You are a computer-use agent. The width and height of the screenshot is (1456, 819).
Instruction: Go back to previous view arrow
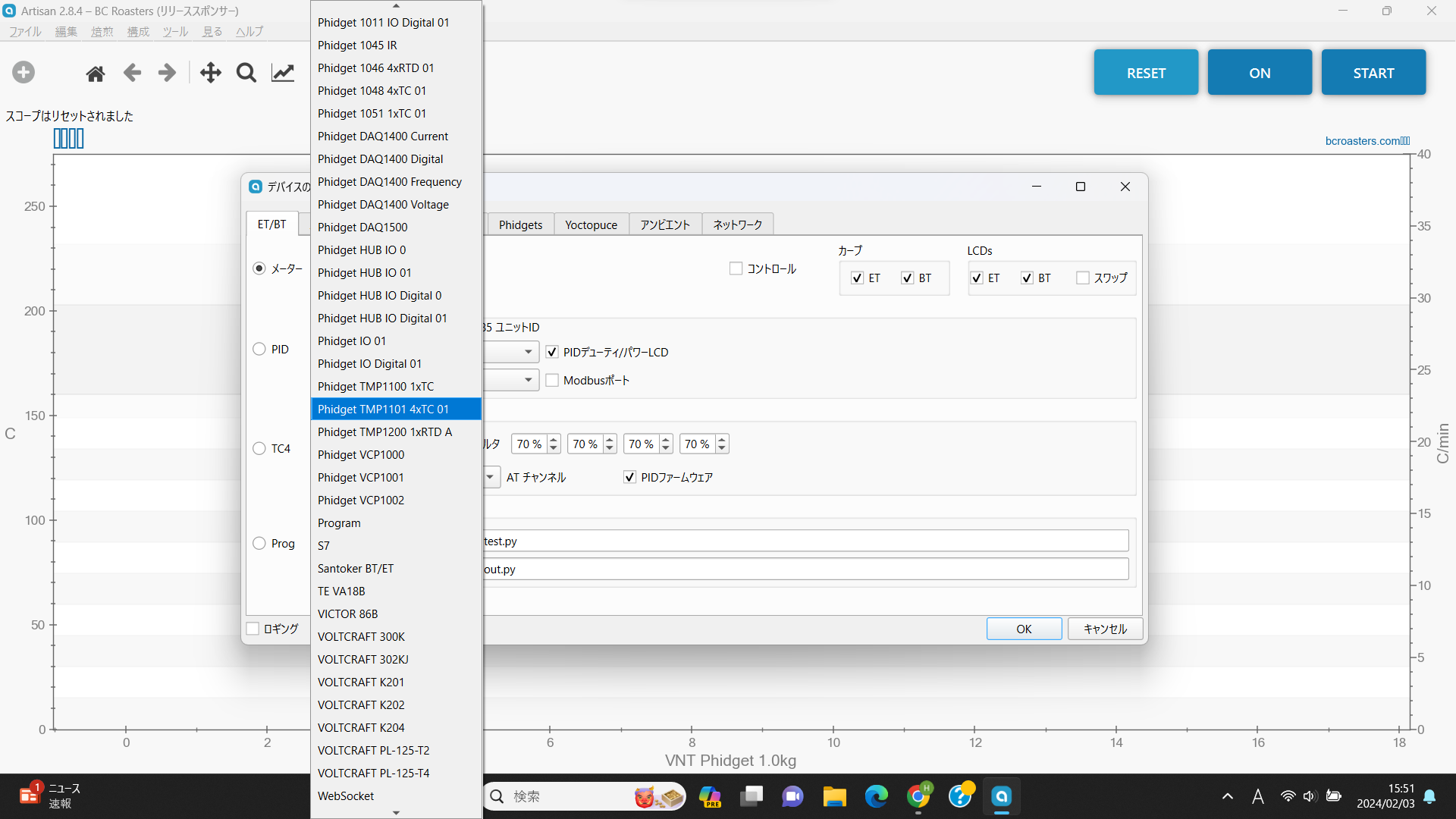(x=132, y=73)
